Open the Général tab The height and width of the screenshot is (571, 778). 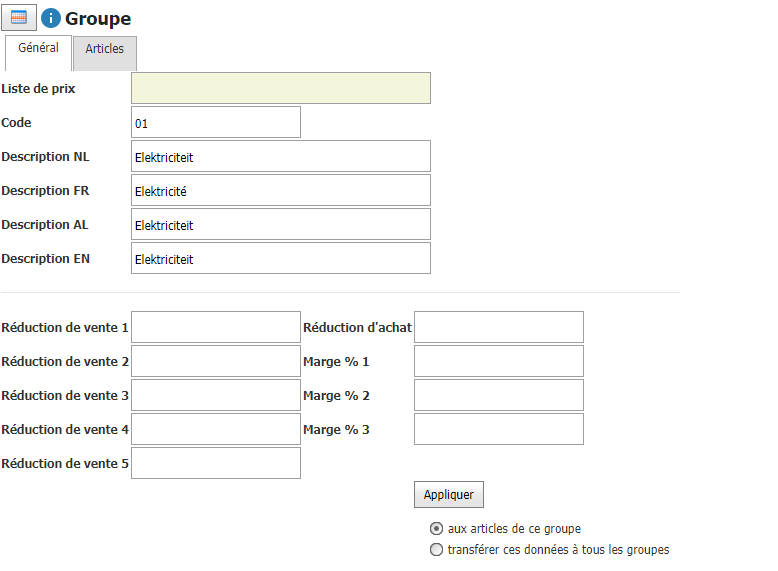[x=38, y=52]
